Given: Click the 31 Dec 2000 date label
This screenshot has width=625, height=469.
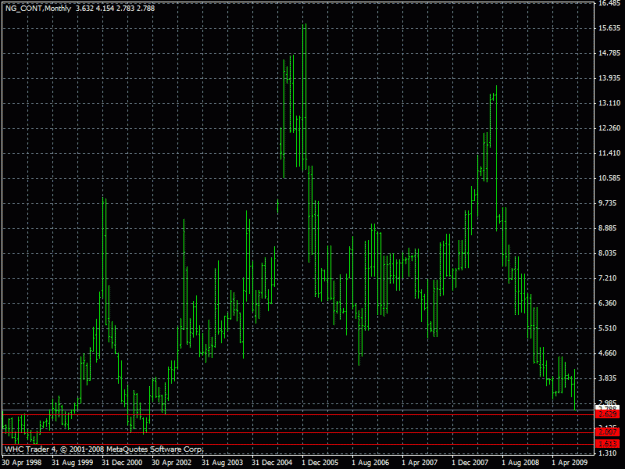Looking at the screenshot, I should coord(122,463).
